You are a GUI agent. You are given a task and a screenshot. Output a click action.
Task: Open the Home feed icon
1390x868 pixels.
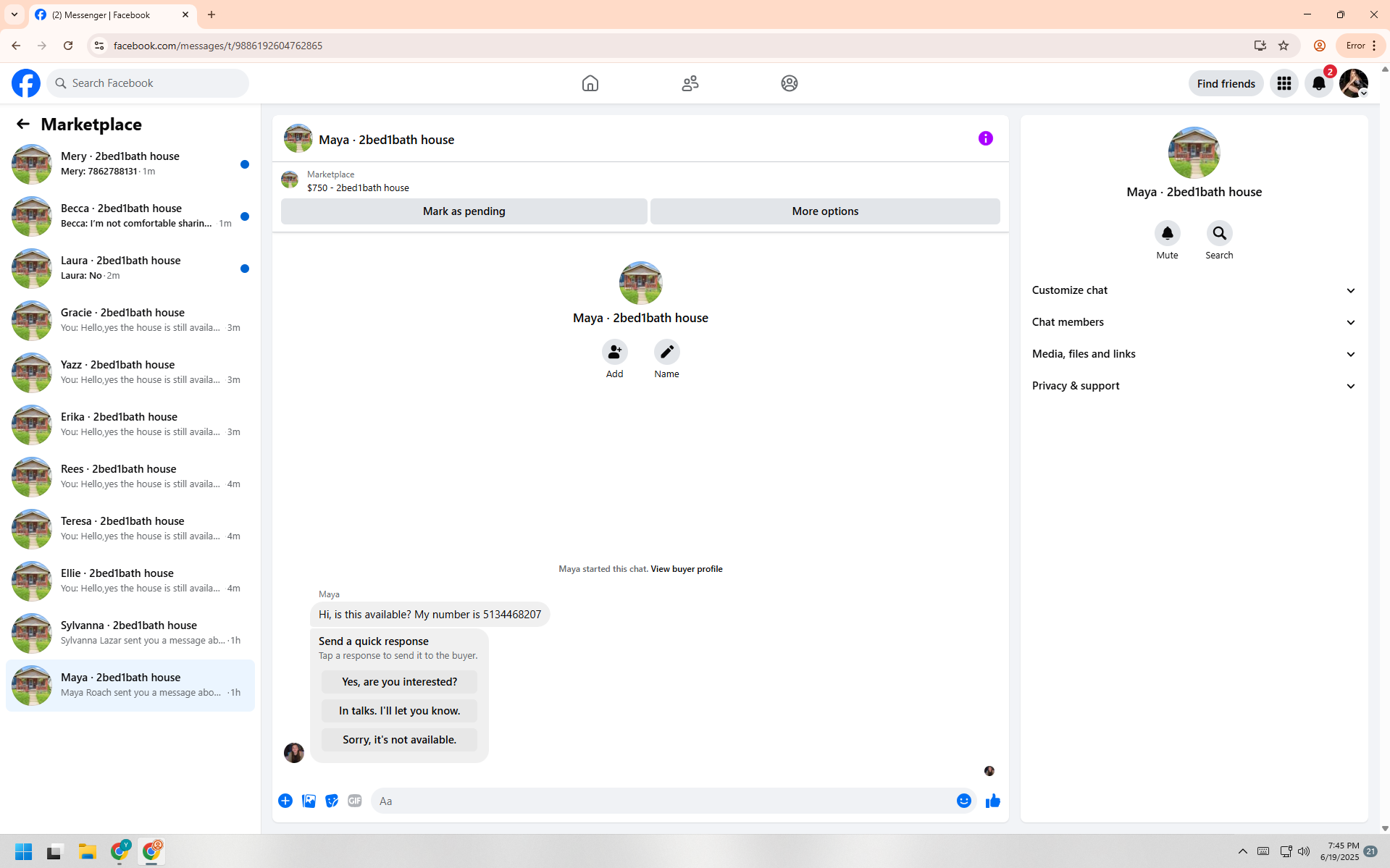pos(590,83)
